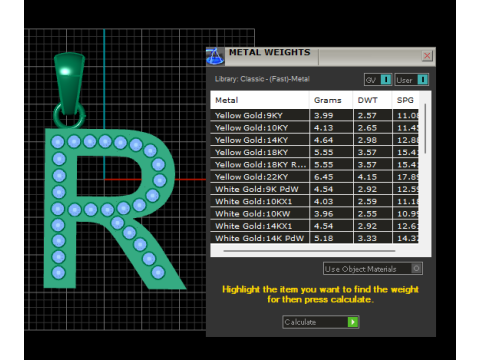Click the vertical scrollbar of metal list
The height and width of the screenshot is (360, 480).
click(425, 129)
